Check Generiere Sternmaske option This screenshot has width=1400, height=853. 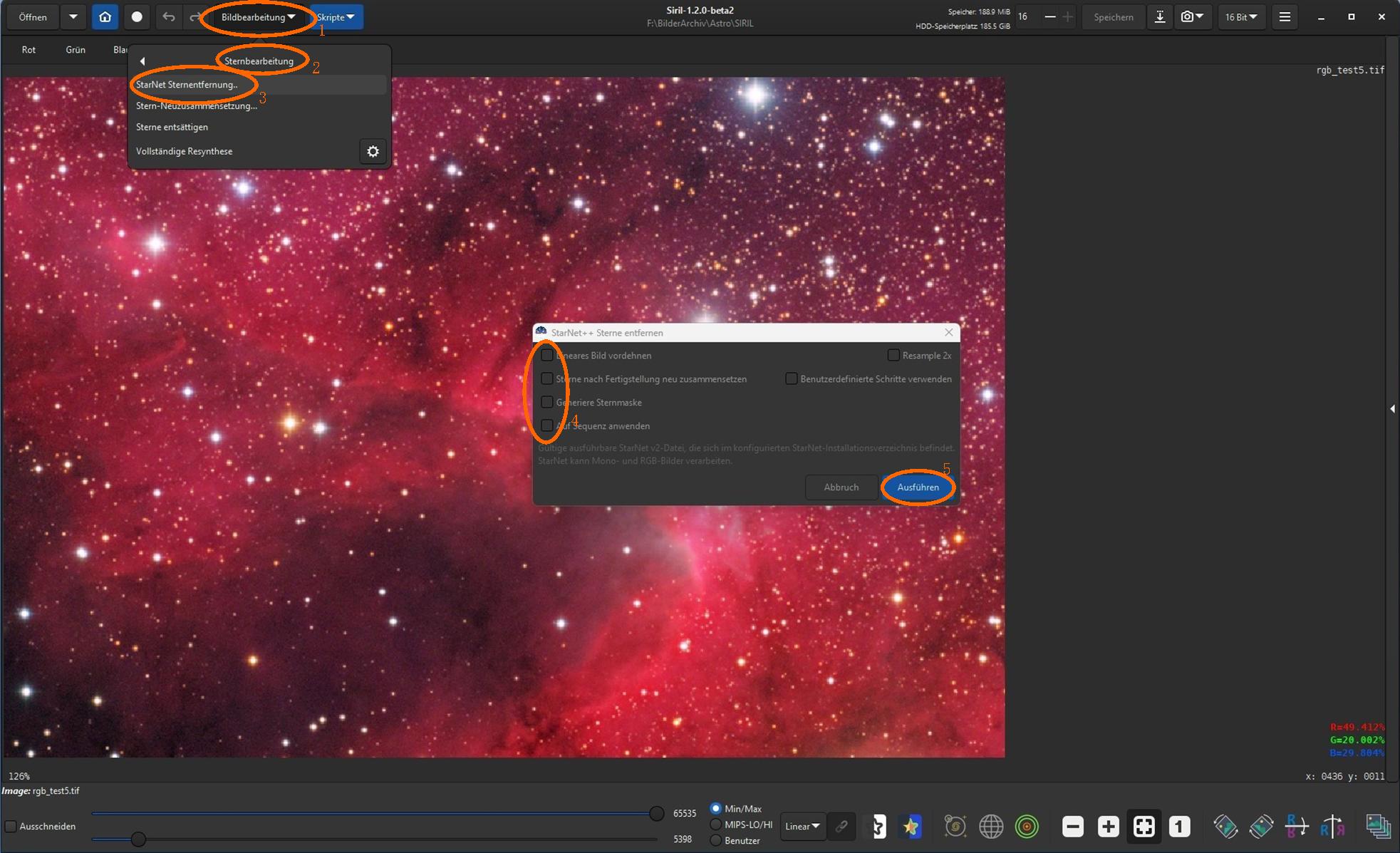(x=547, y=402)
